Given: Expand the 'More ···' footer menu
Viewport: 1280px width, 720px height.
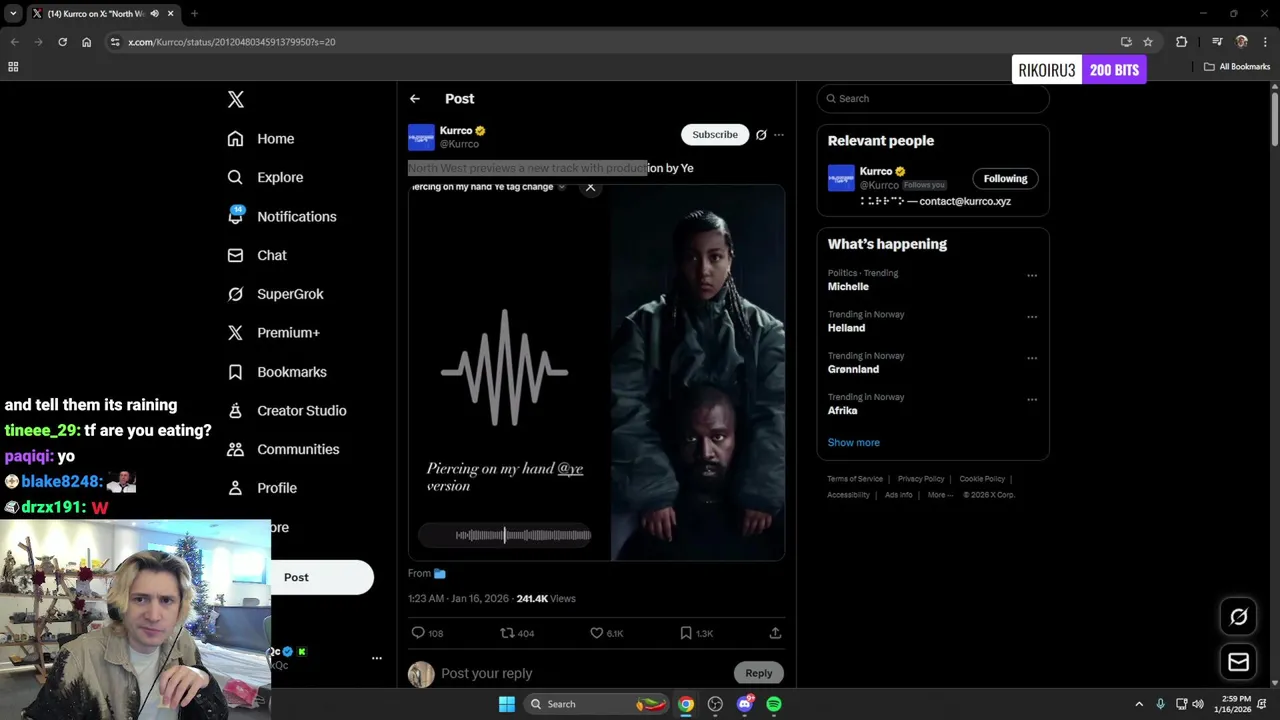Looking at the screenshot, I should pyautogui.click(x=940, y=495).
